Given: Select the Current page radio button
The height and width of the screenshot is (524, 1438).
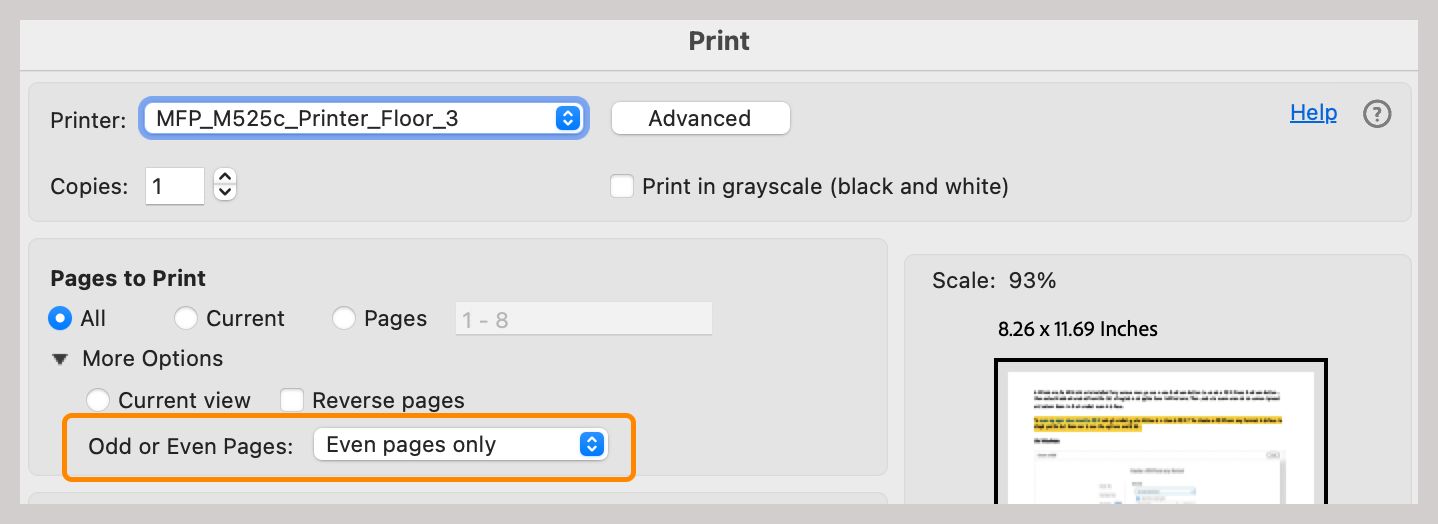Looking at the screenshot, I should click(185, 319).
